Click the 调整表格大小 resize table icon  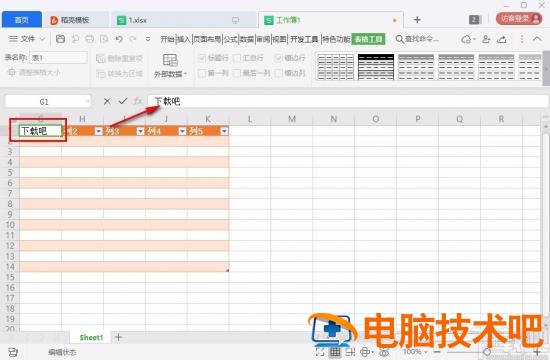12,72
